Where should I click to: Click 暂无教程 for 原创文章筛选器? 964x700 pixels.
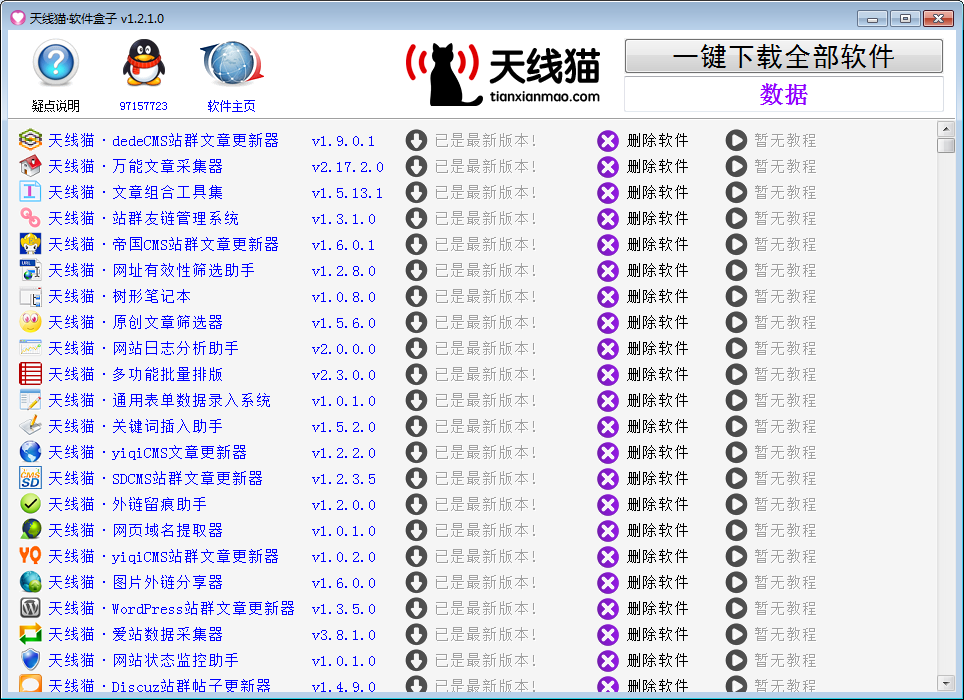coord(785,322)
